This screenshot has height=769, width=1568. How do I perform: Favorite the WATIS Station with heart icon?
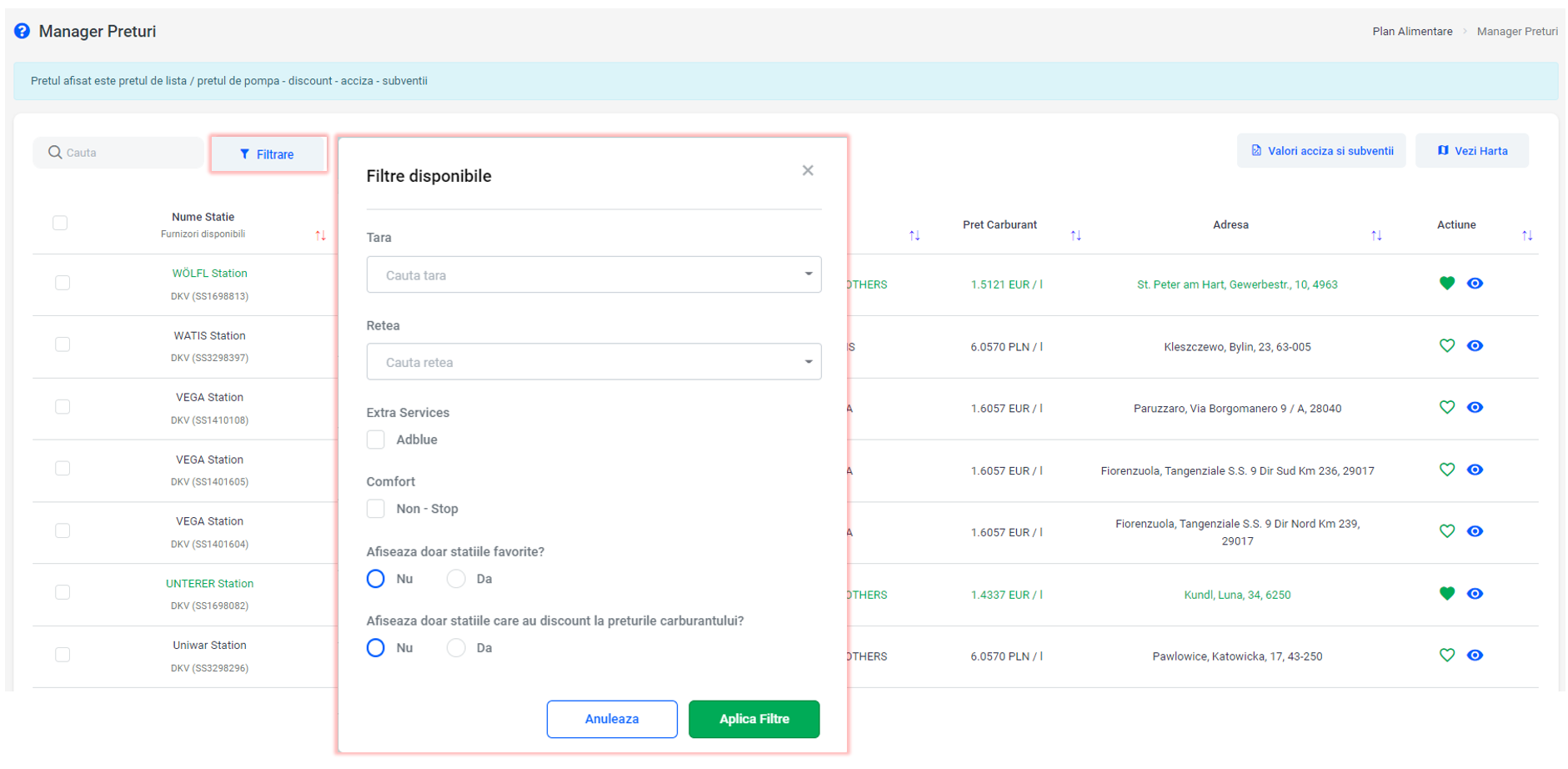pos(1446,346)
